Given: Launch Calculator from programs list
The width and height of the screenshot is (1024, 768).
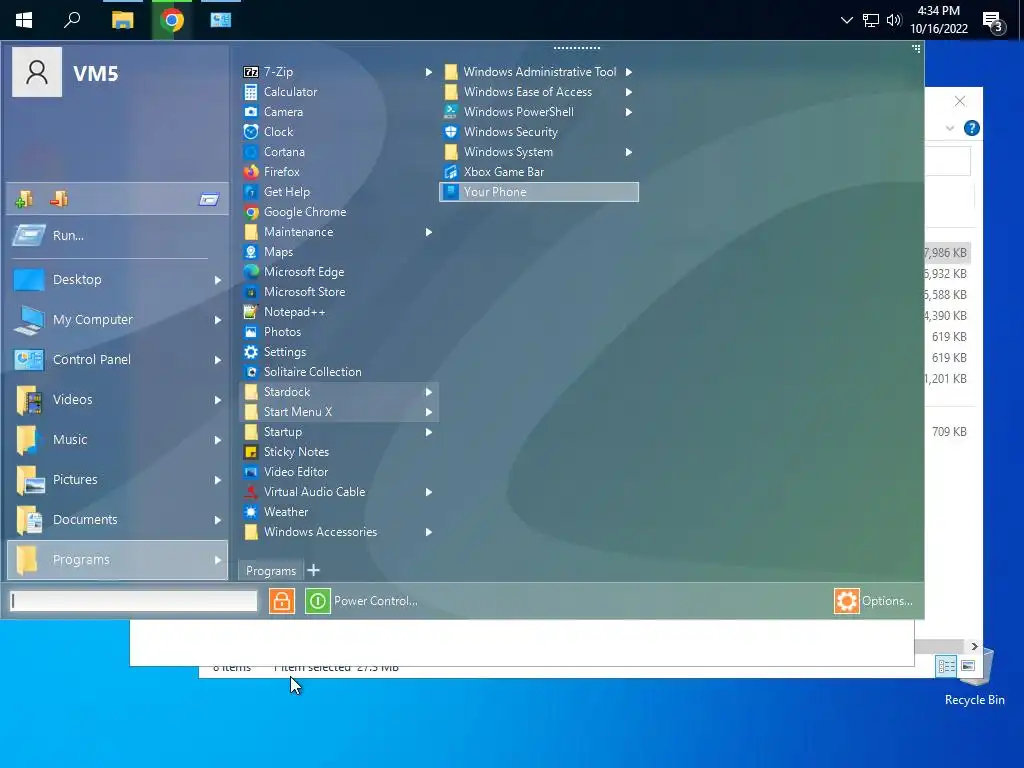Looking at the screenshot, I should pyautogui.click(x=338, y=92).
